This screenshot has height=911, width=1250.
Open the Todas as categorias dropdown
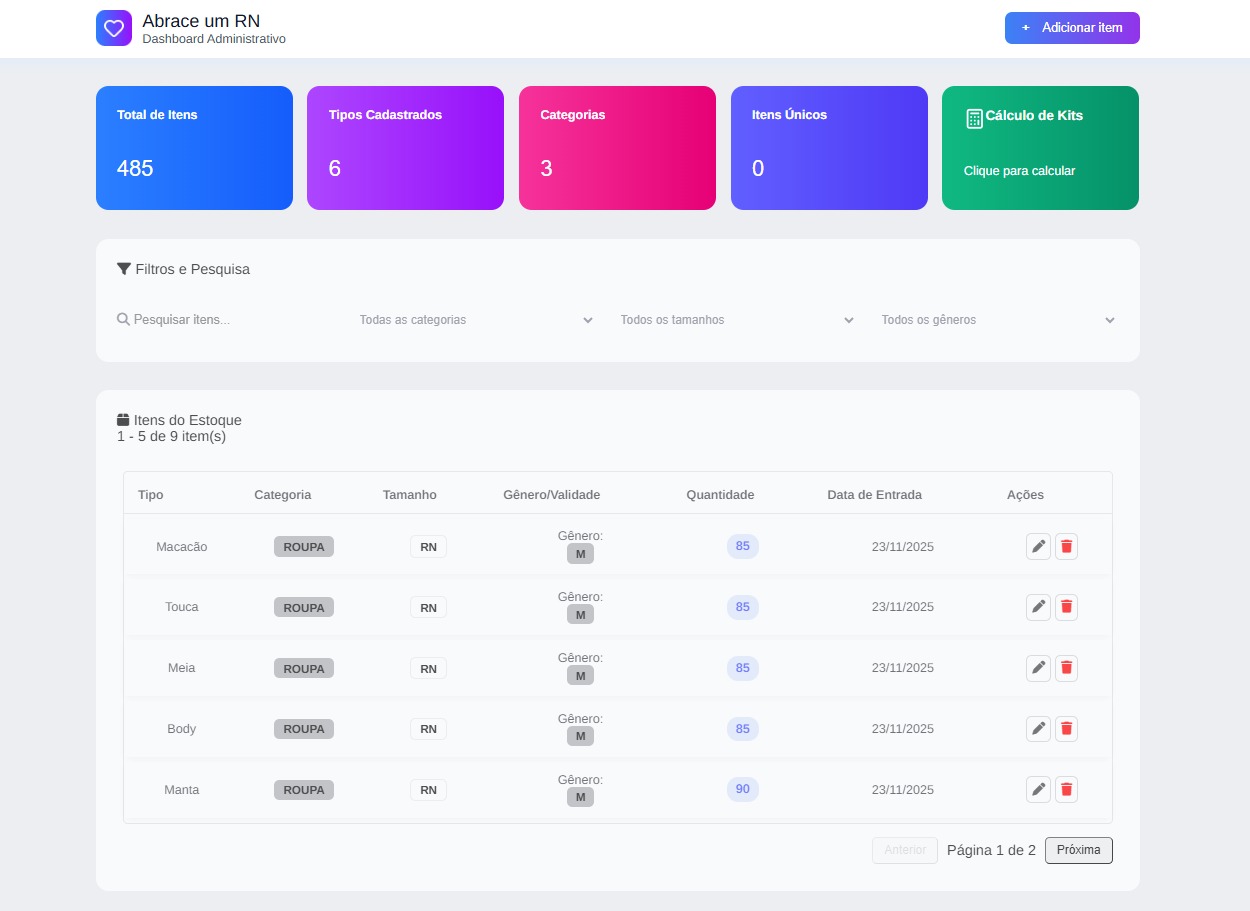[x=475, y=320]
